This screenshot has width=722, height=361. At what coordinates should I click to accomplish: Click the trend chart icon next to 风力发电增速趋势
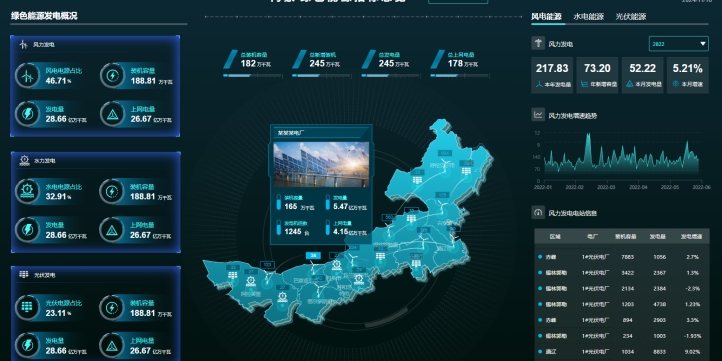coord(538,114)
